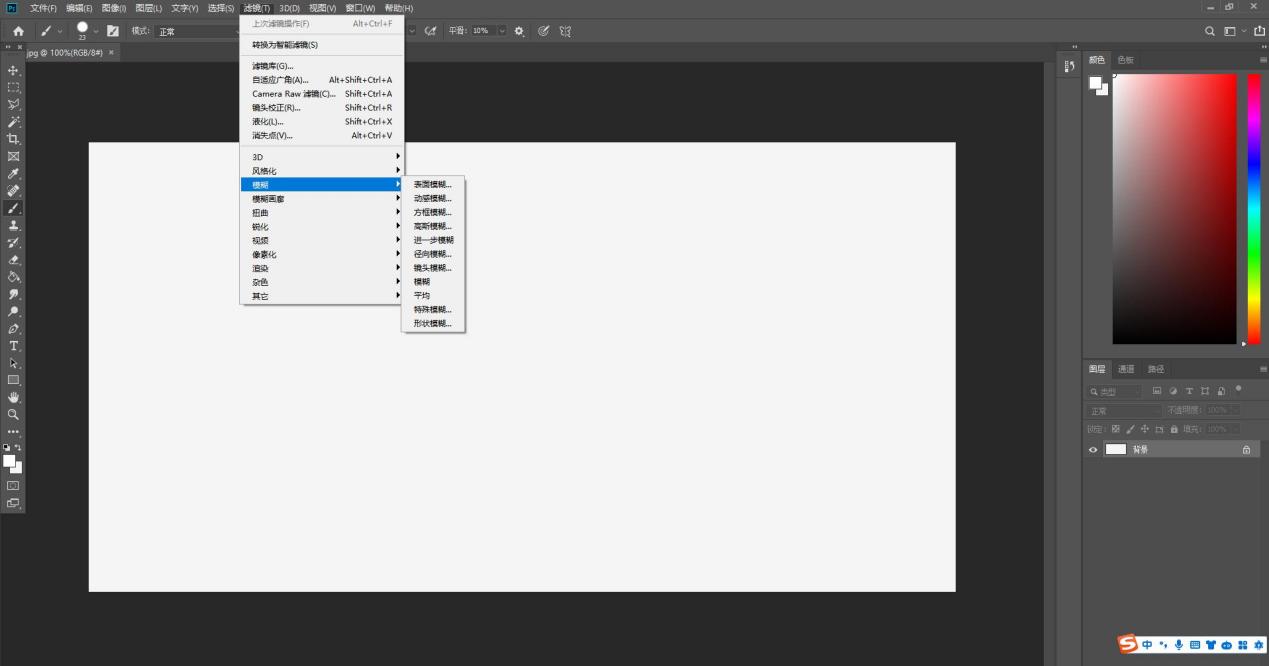Open the layer blend mode 正常 dropdown
1269x666 pixels.
tap(1125, 410)
